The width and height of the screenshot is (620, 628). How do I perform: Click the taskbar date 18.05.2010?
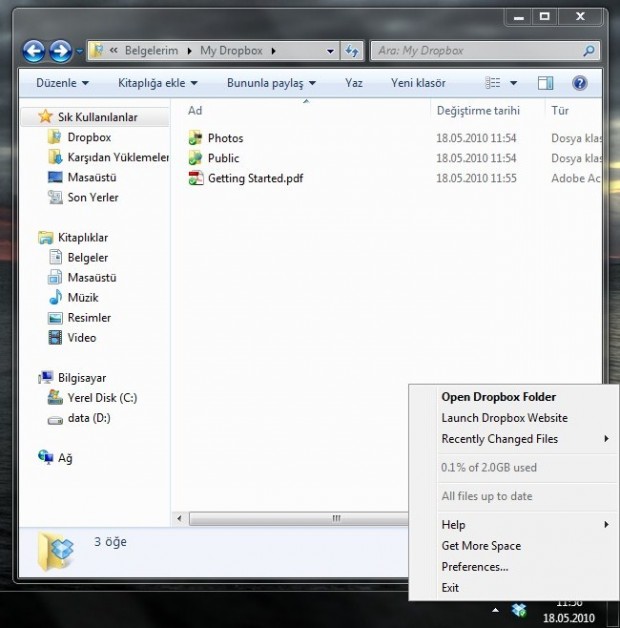tap(569, 618)
